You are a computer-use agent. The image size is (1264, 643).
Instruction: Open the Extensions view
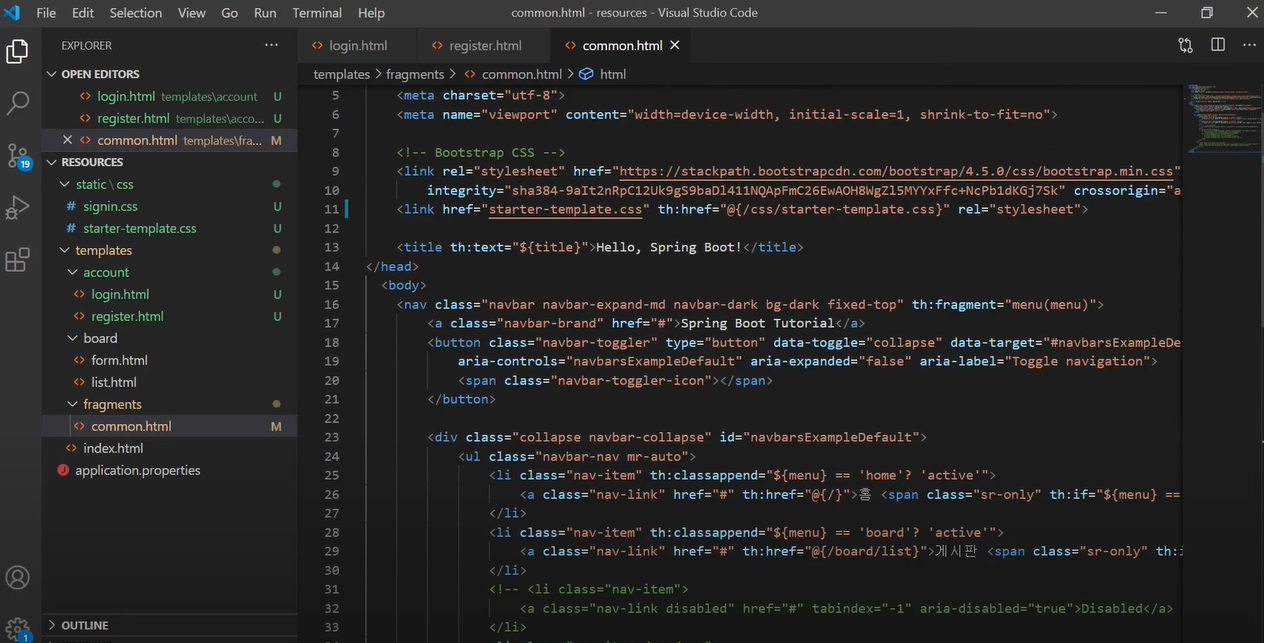click(18, 260)
